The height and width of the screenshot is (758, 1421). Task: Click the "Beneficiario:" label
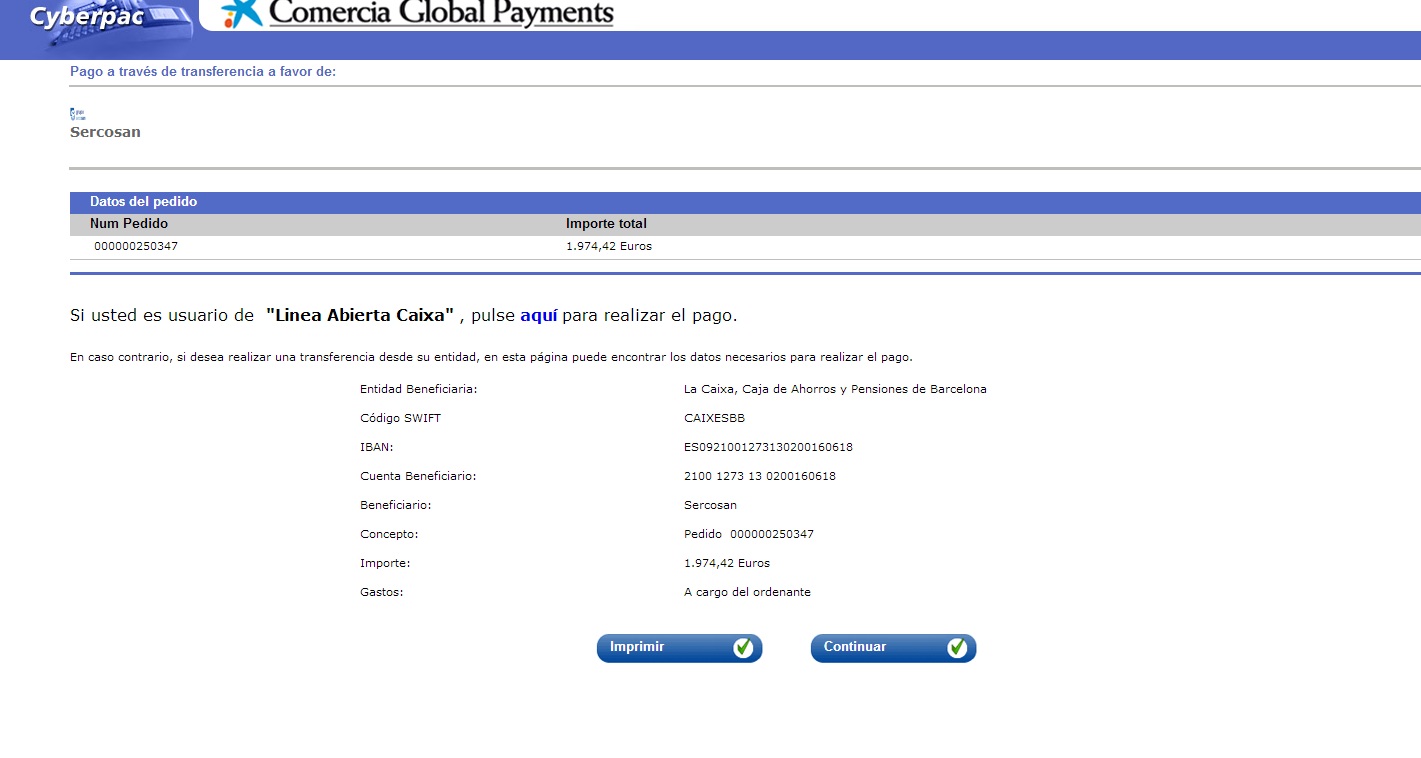click(x=396, y=505)
